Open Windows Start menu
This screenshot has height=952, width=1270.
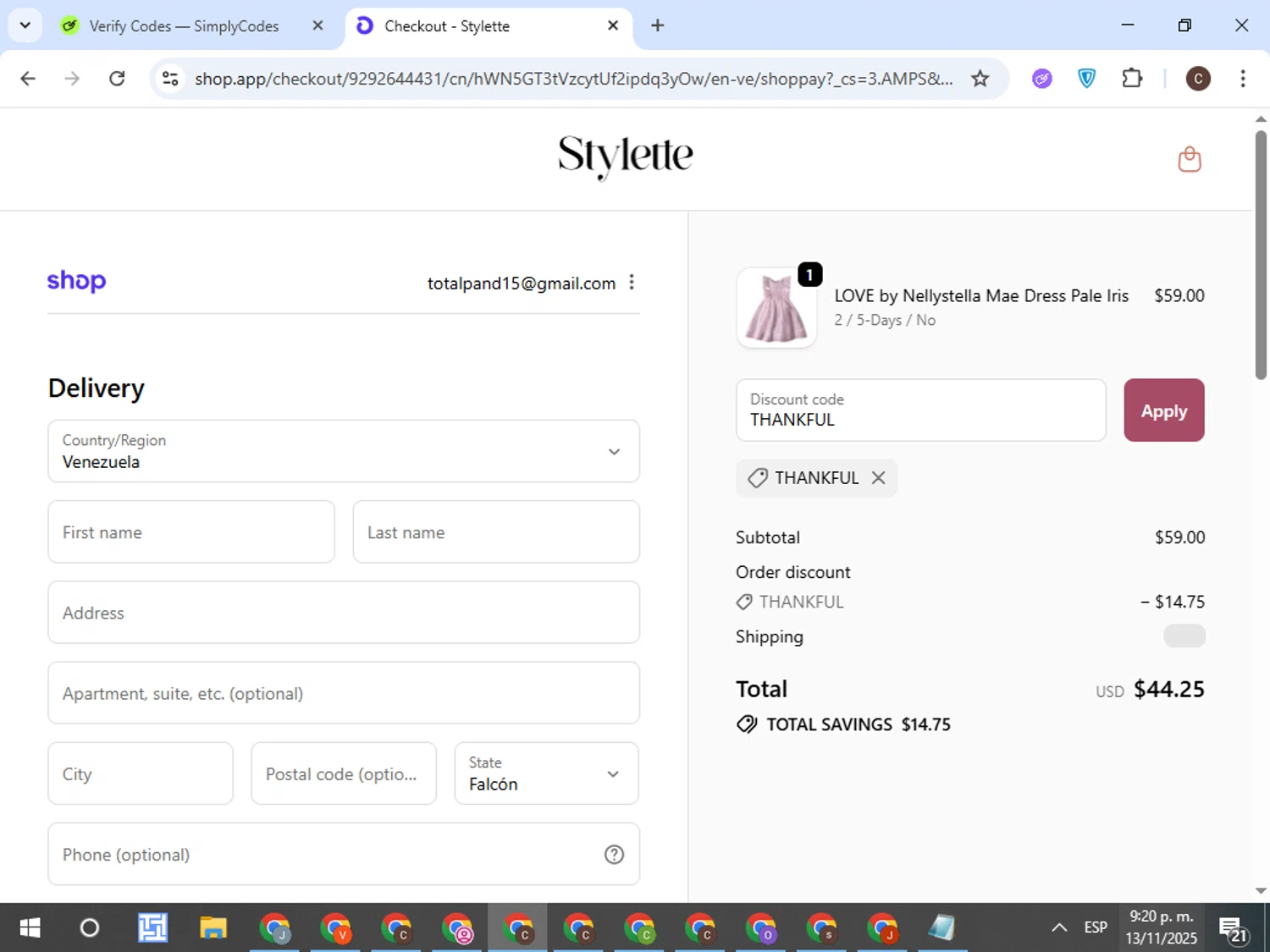30,928
